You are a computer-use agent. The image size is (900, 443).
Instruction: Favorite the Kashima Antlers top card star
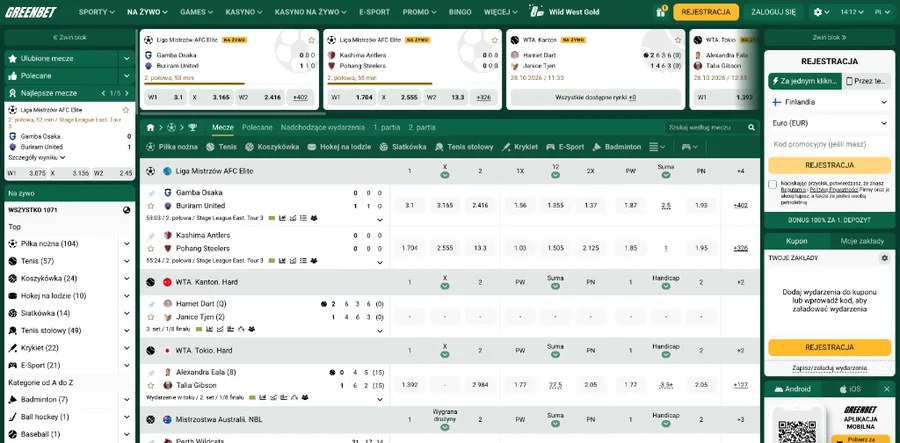(x=495, y=40)
